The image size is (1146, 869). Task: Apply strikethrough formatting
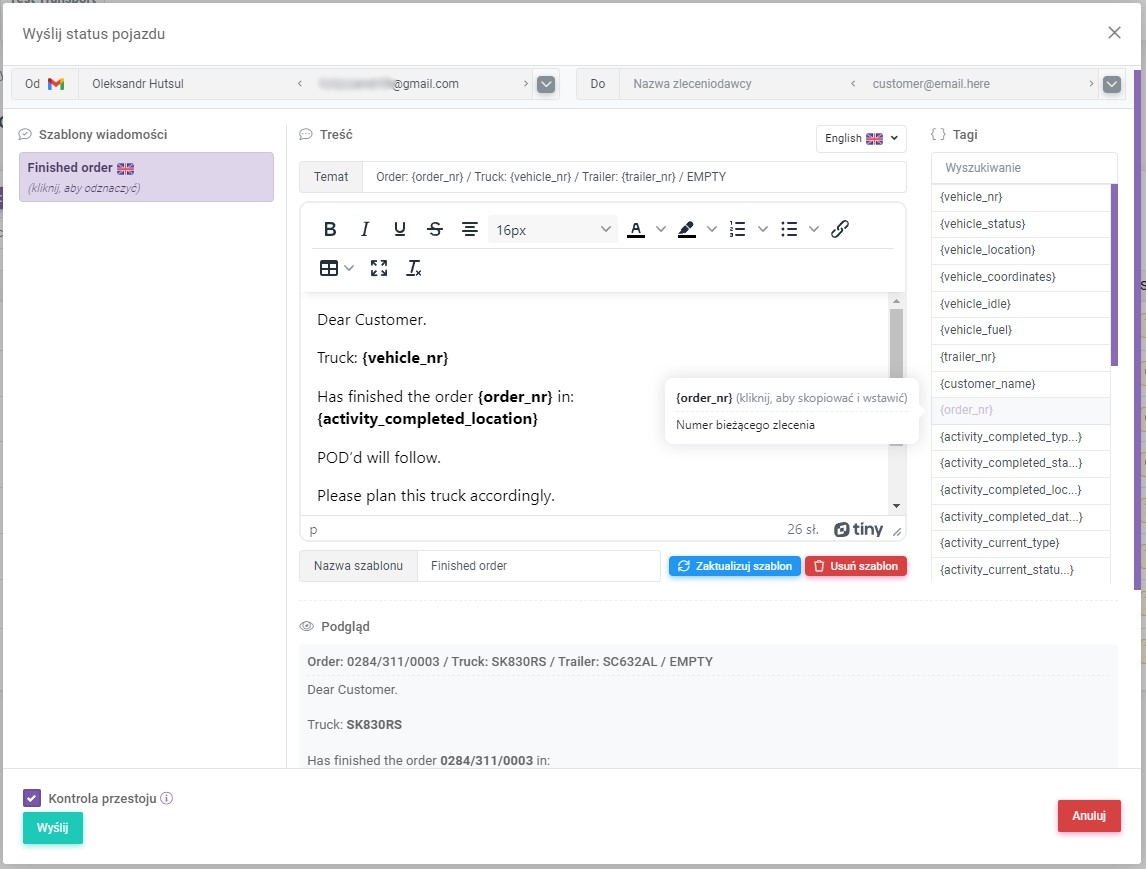435,229
